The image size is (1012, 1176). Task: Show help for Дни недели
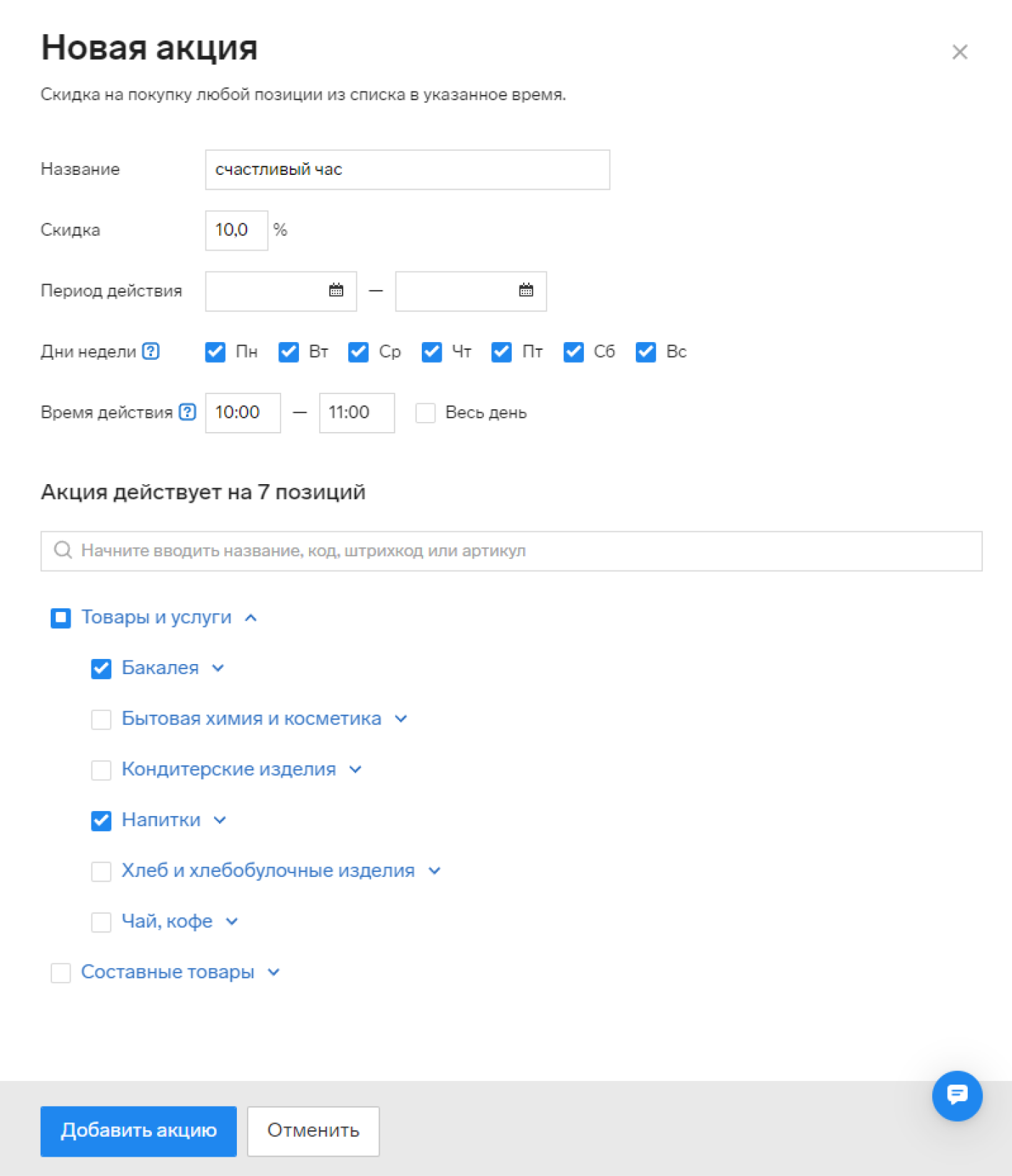click(x=151, y=351)
